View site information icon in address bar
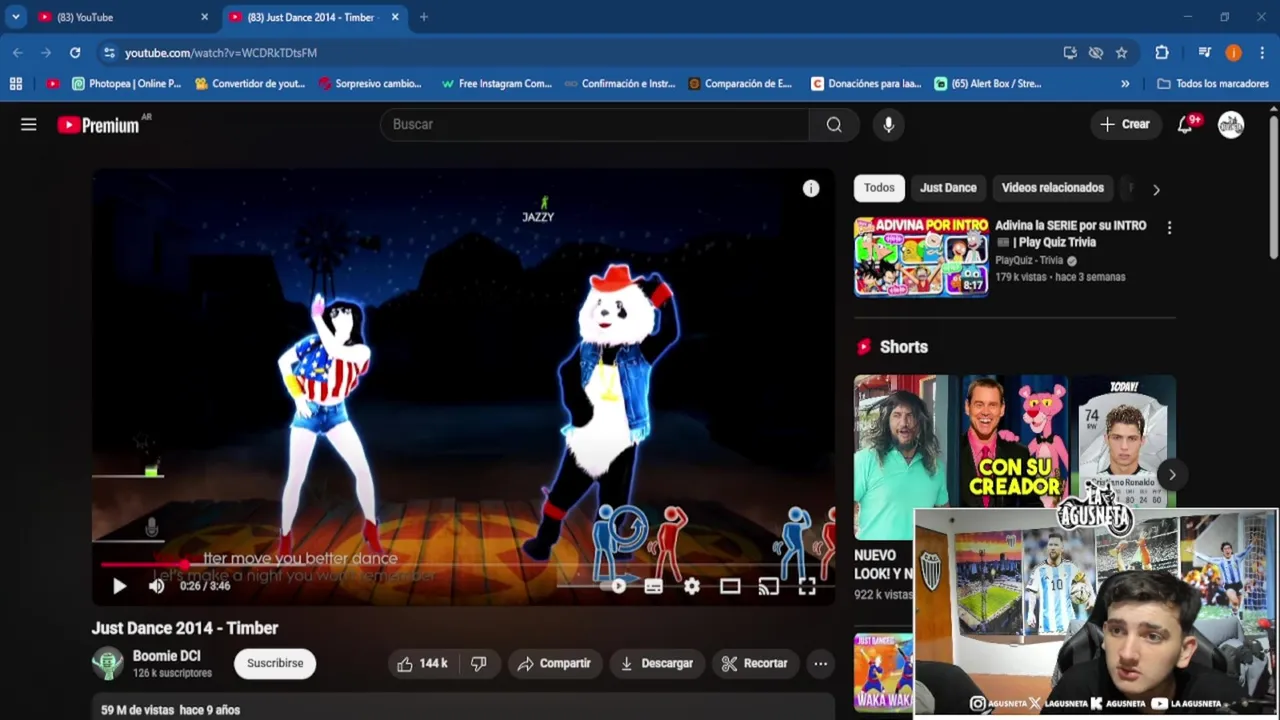Image resolution: width=1280 pixels, height=720 pixels. (x=109, y=53)
